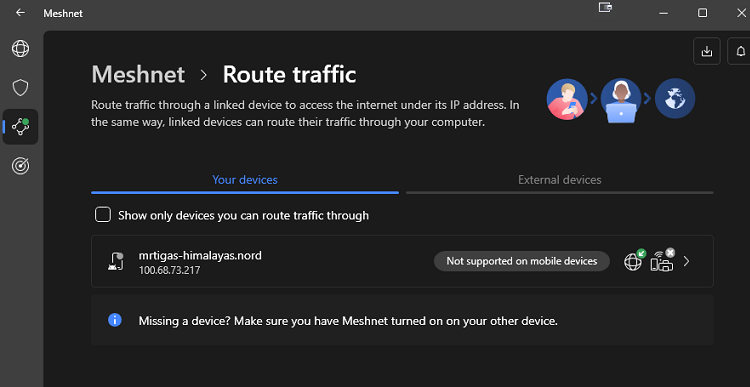Toggle Show only devices you can route through
The width and height of the screenshot is (750, 387).
pyautogui.click(x=103, y=215)
